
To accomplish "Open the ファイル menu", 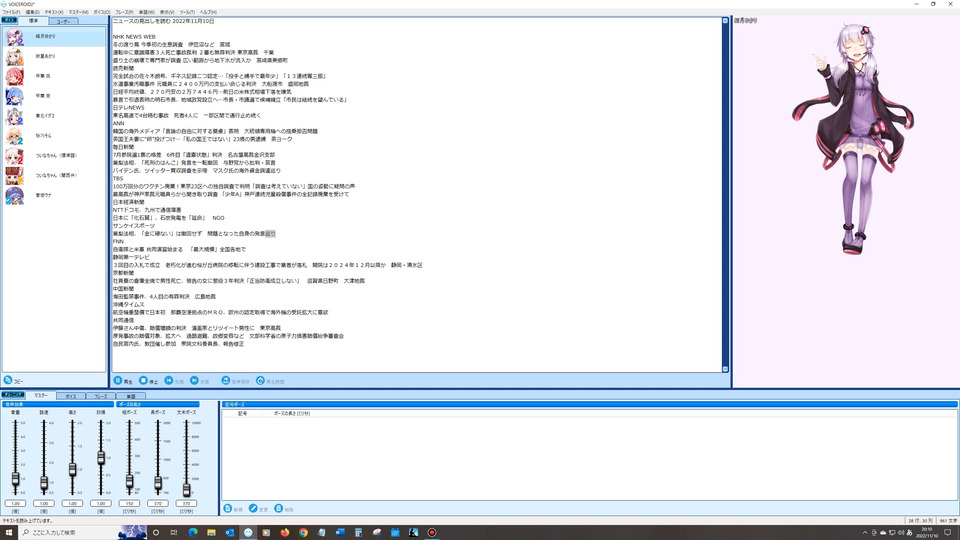I will (11, 12).
